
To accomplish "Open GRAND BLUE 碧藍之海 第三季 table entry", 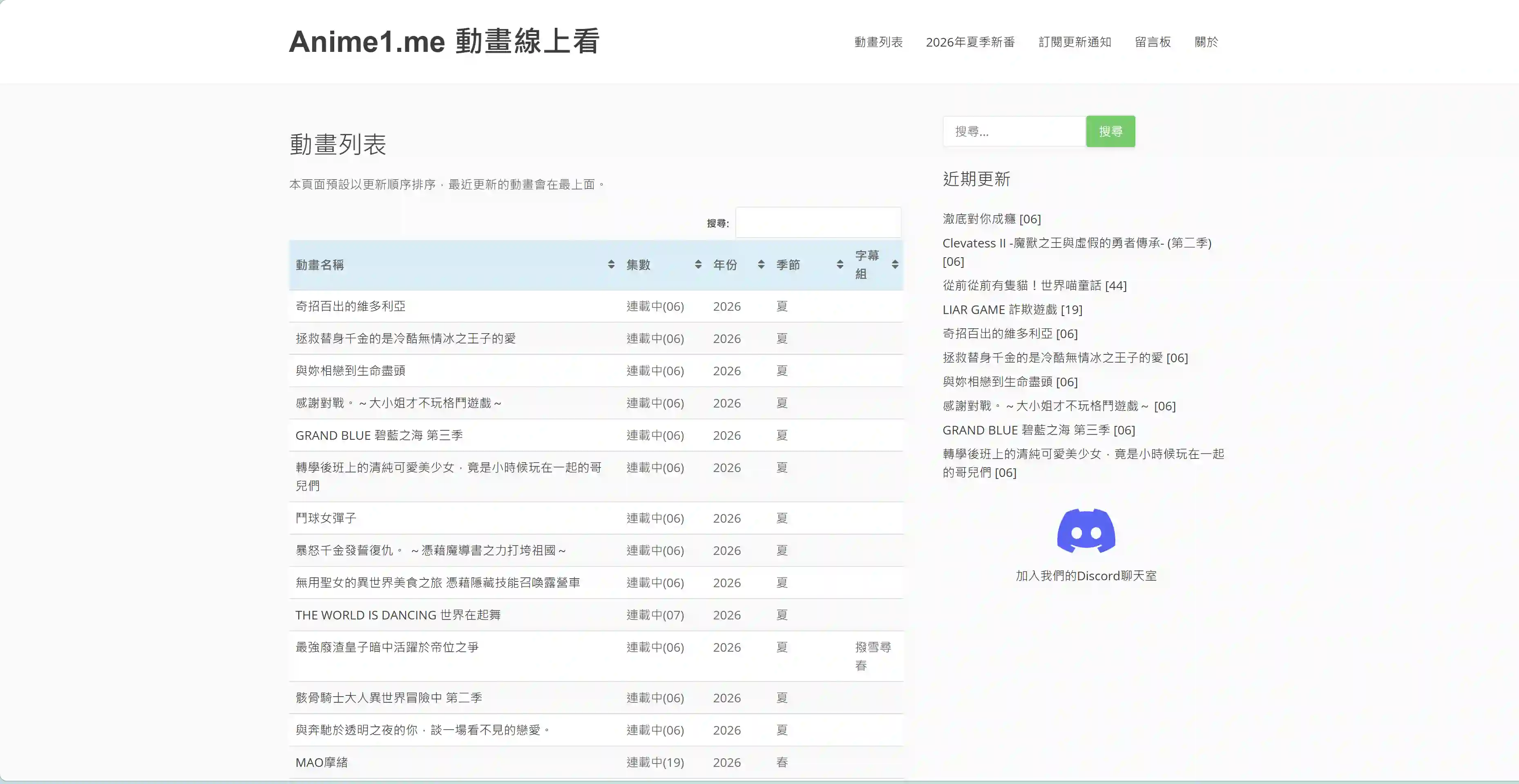I will (379, 435).
